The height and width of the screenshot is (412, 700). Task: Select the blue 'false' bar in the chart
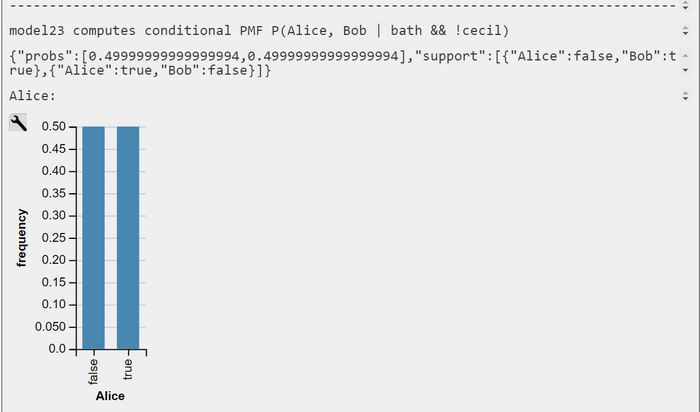point(94,237)
